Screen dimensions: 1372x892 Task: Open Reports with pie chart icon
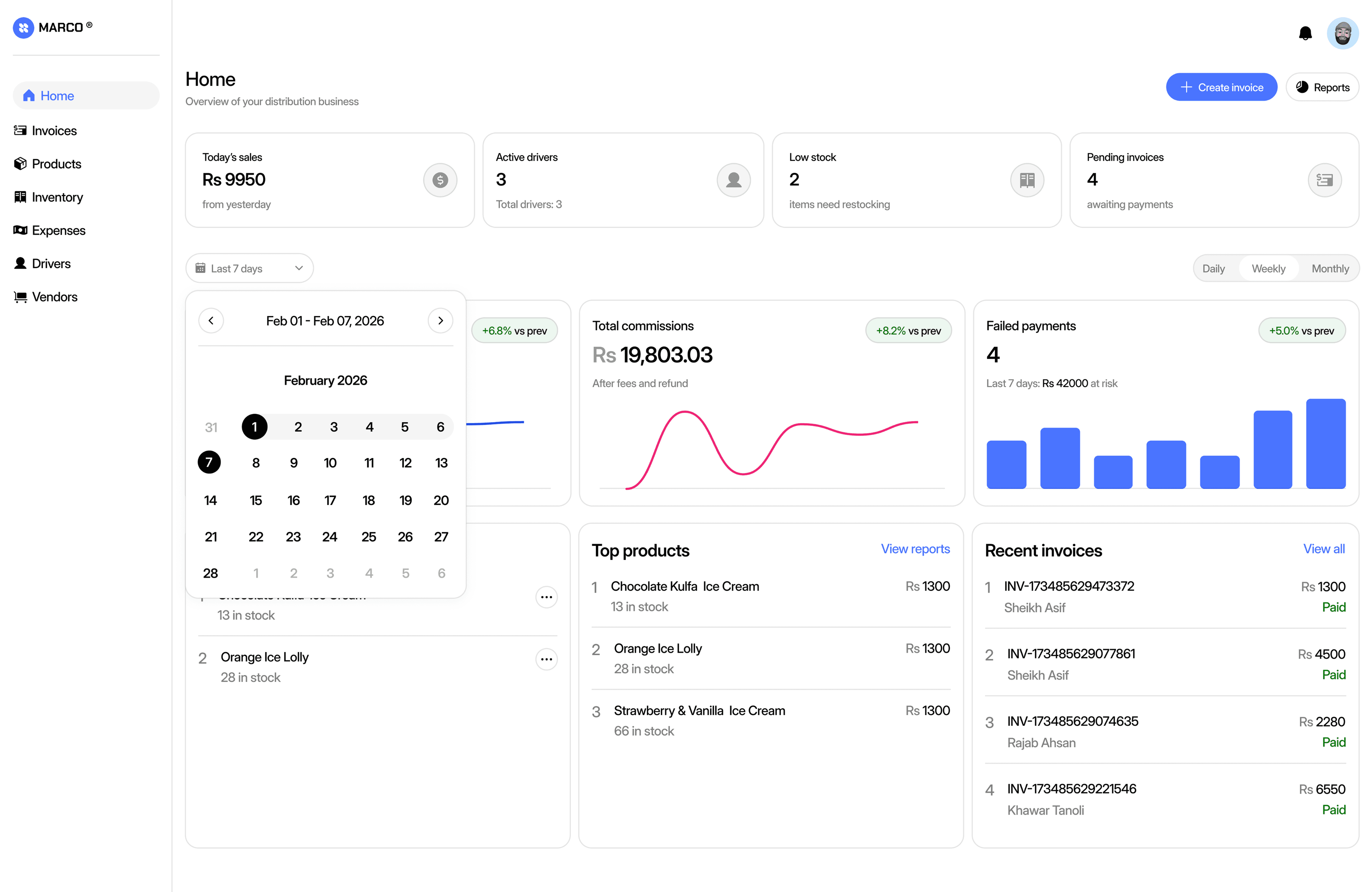point(1322,87)
